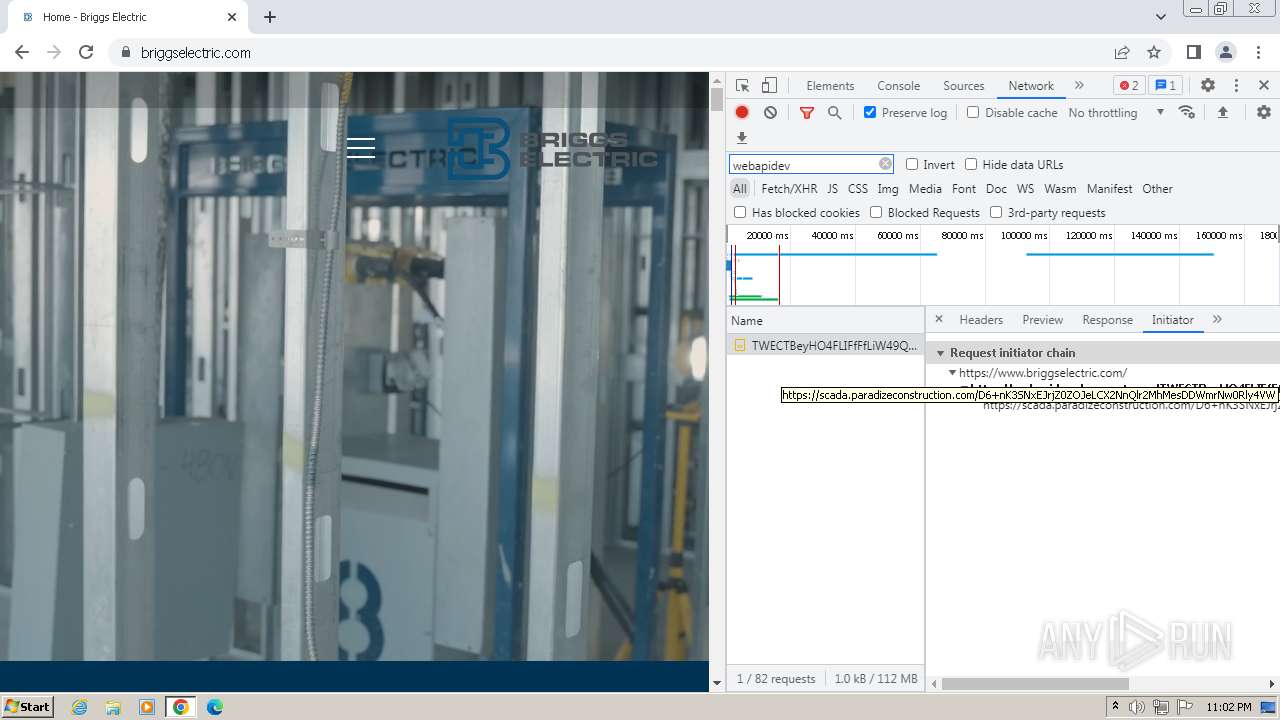Open the hamburger menu on the Briggs Electric site
The height and width of the screenshot is (720, 1280).
click(x=361, y=148)
